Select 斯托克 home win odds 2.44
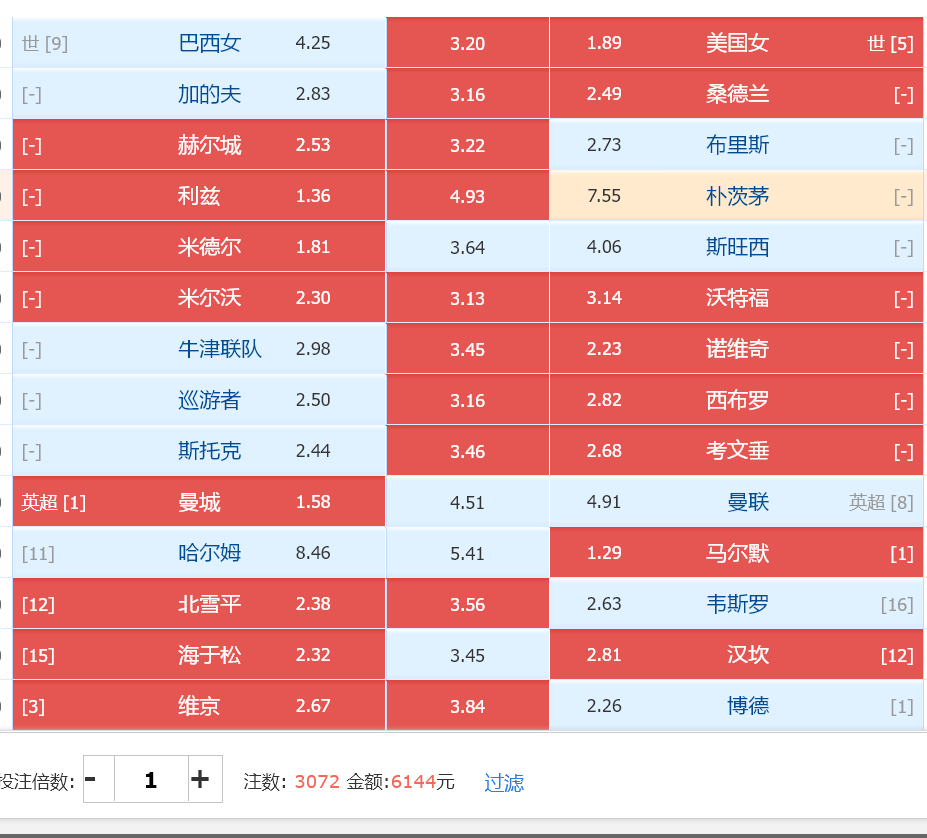The width and height of the screenshot is (927, 838). tap(199, 451)
